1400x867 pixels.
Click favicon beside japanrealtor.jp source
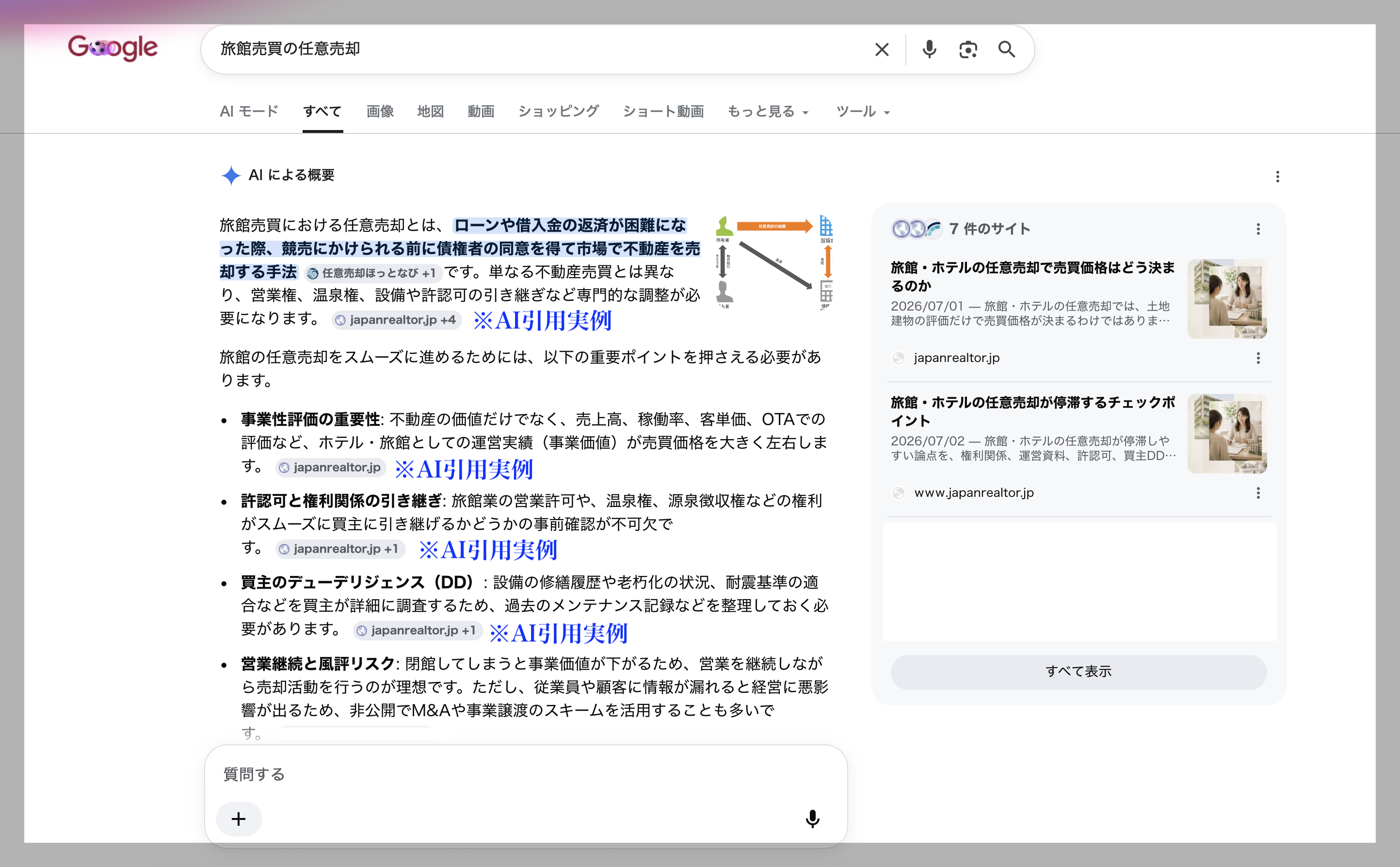point(899,359)
